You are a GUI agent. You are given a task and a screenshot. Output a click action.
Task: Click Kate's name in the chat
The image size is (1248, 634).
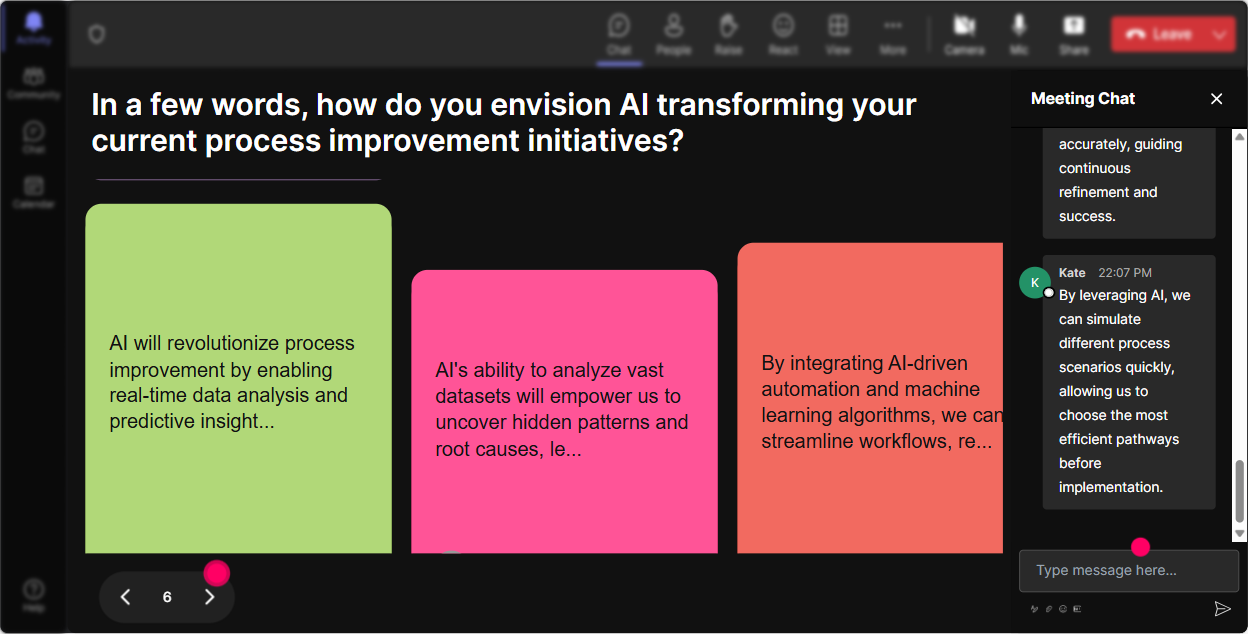(1072, 272)
